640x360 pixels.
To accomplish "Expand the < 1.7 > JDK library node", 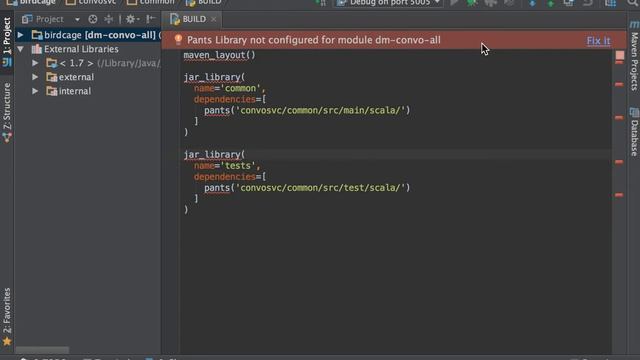I will 35,63.
